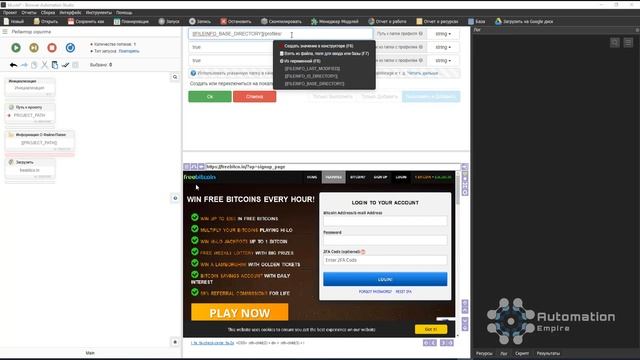Open the Отчеты menu
This screenshot has height=360, width=640.
coord(29,13)
